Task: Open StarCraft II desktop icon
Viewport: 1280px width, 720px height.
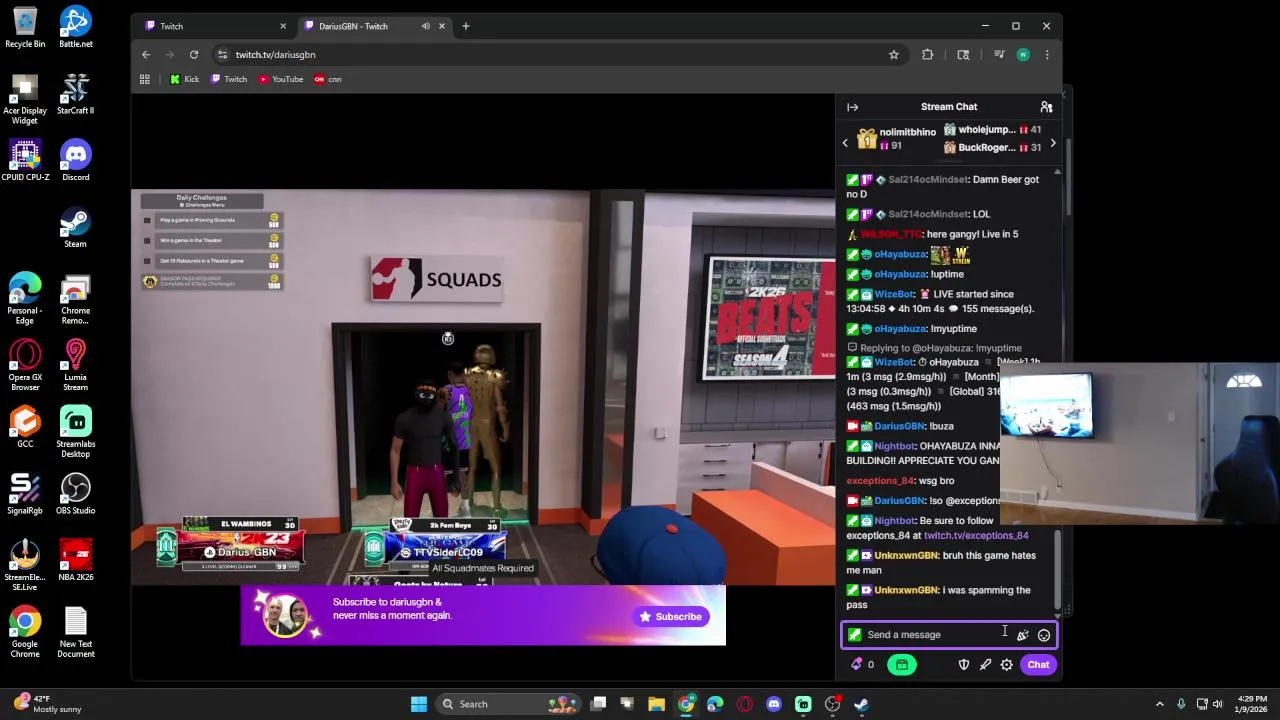Action: coord(75,93)
